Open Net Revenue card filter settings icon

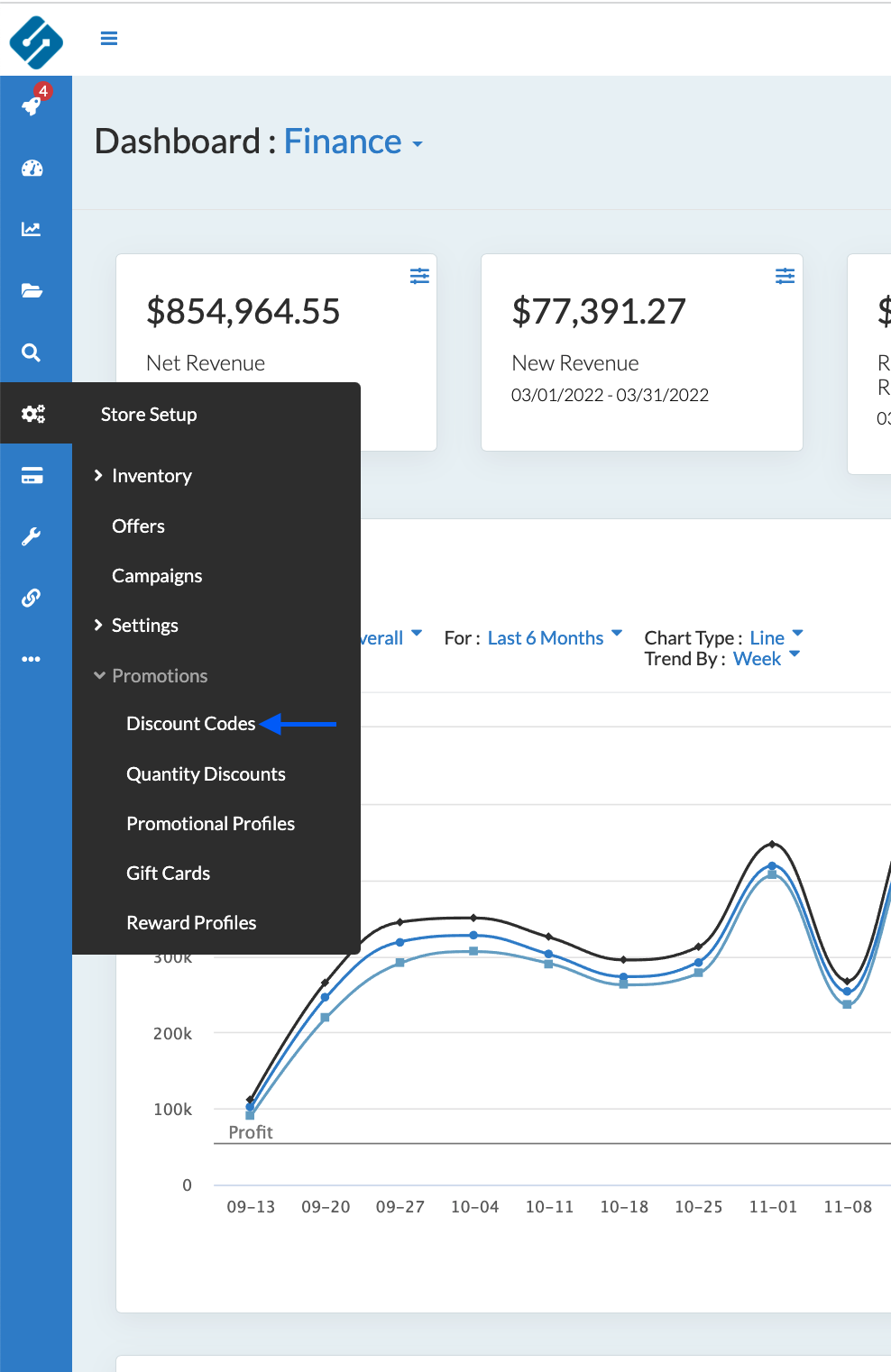tap(419, 276)
